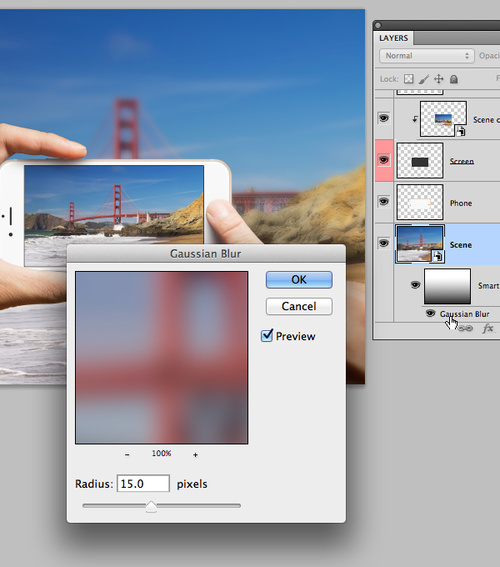Click the fx layer style icon

tap(488, 328)
